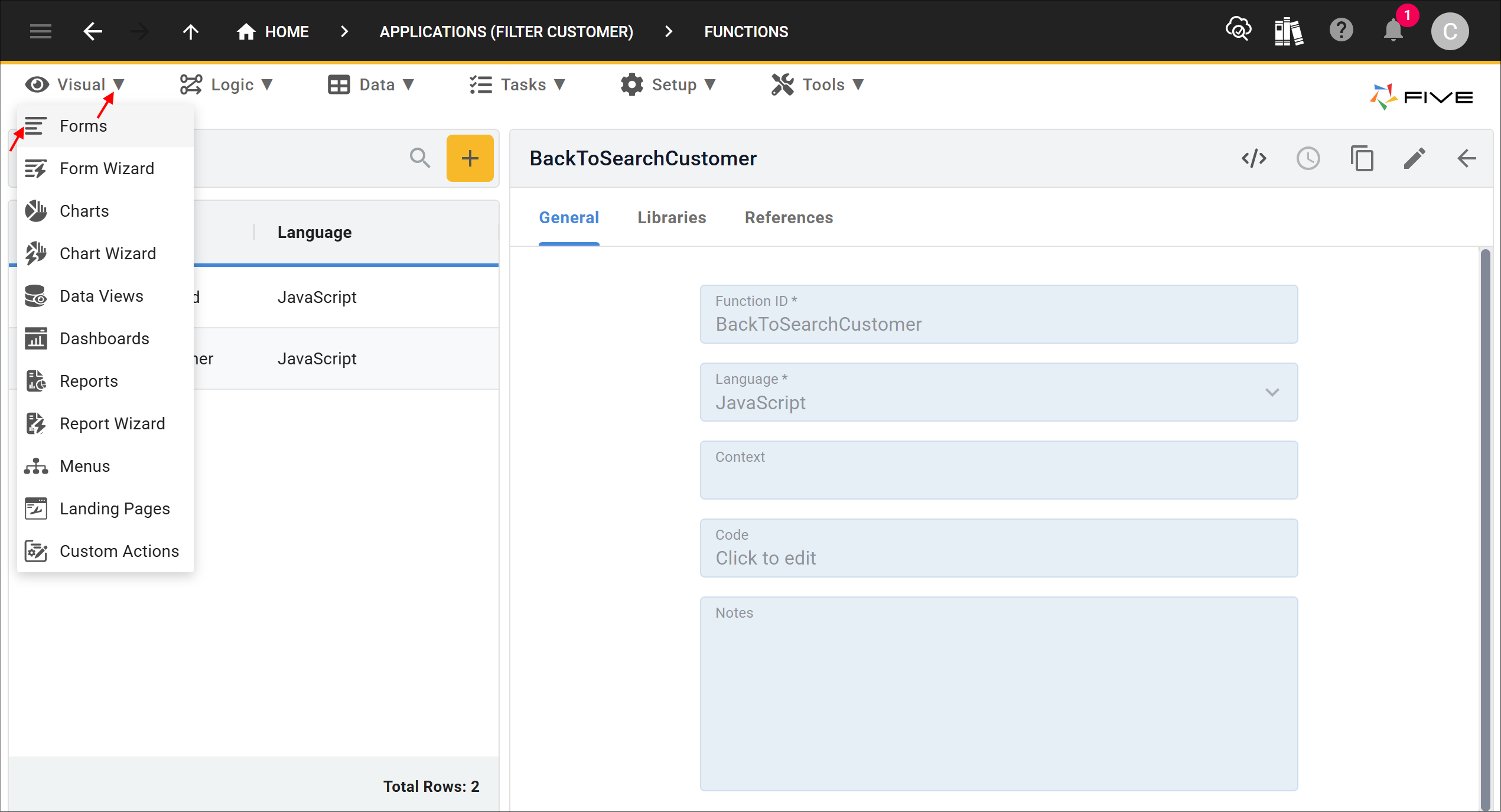The image size is (1501, 812).
Task: Click the form back arrow icon
Action: [x=1467, y=158]
